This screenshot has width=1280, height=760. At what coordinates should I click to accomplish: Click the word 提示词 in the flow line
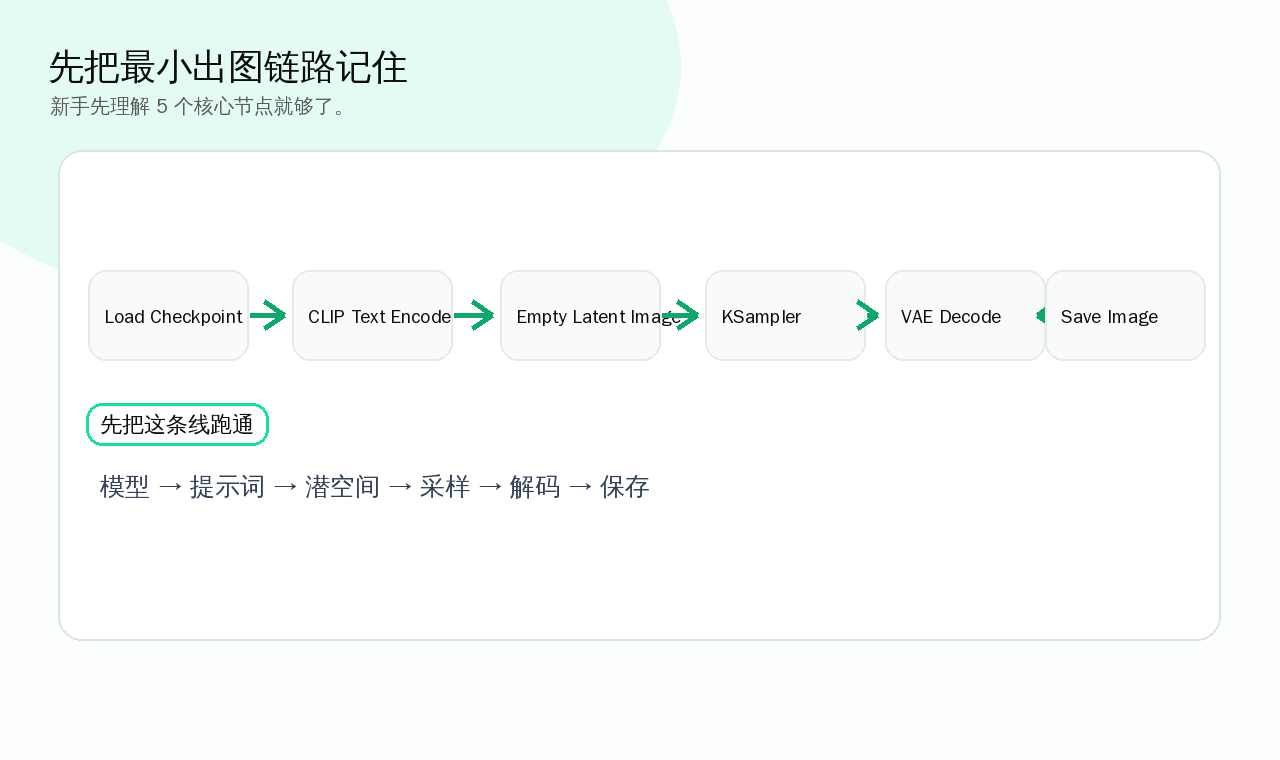pyautogui.click(x=227, y=487)
